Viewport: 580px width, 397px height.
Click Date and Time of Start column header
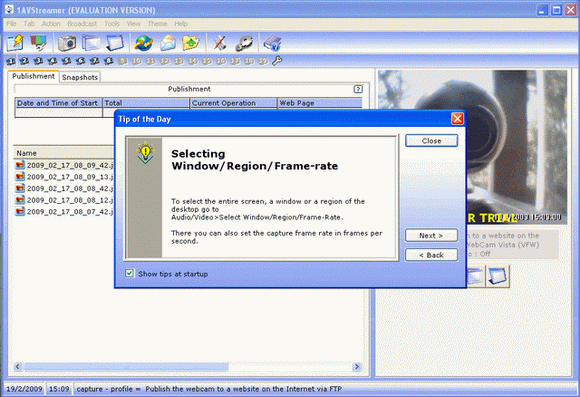pos(58,103)
